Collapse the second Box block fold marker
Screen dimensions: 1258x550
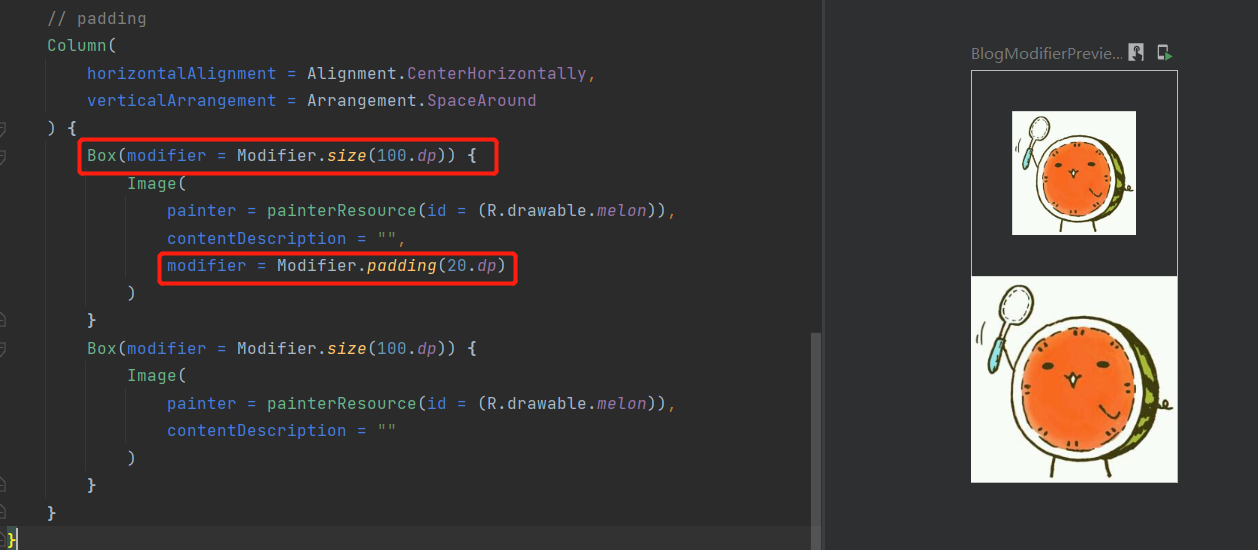pyautogui.click(x=3, y=348)
